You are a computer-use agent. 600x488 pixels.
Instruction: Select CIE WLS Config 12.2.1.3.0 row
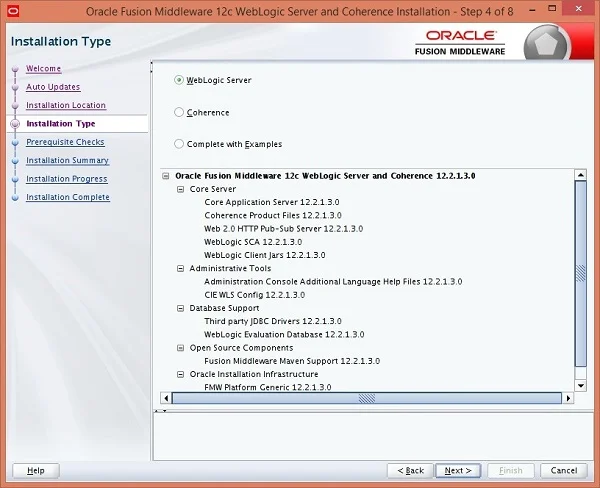(254, 295)
